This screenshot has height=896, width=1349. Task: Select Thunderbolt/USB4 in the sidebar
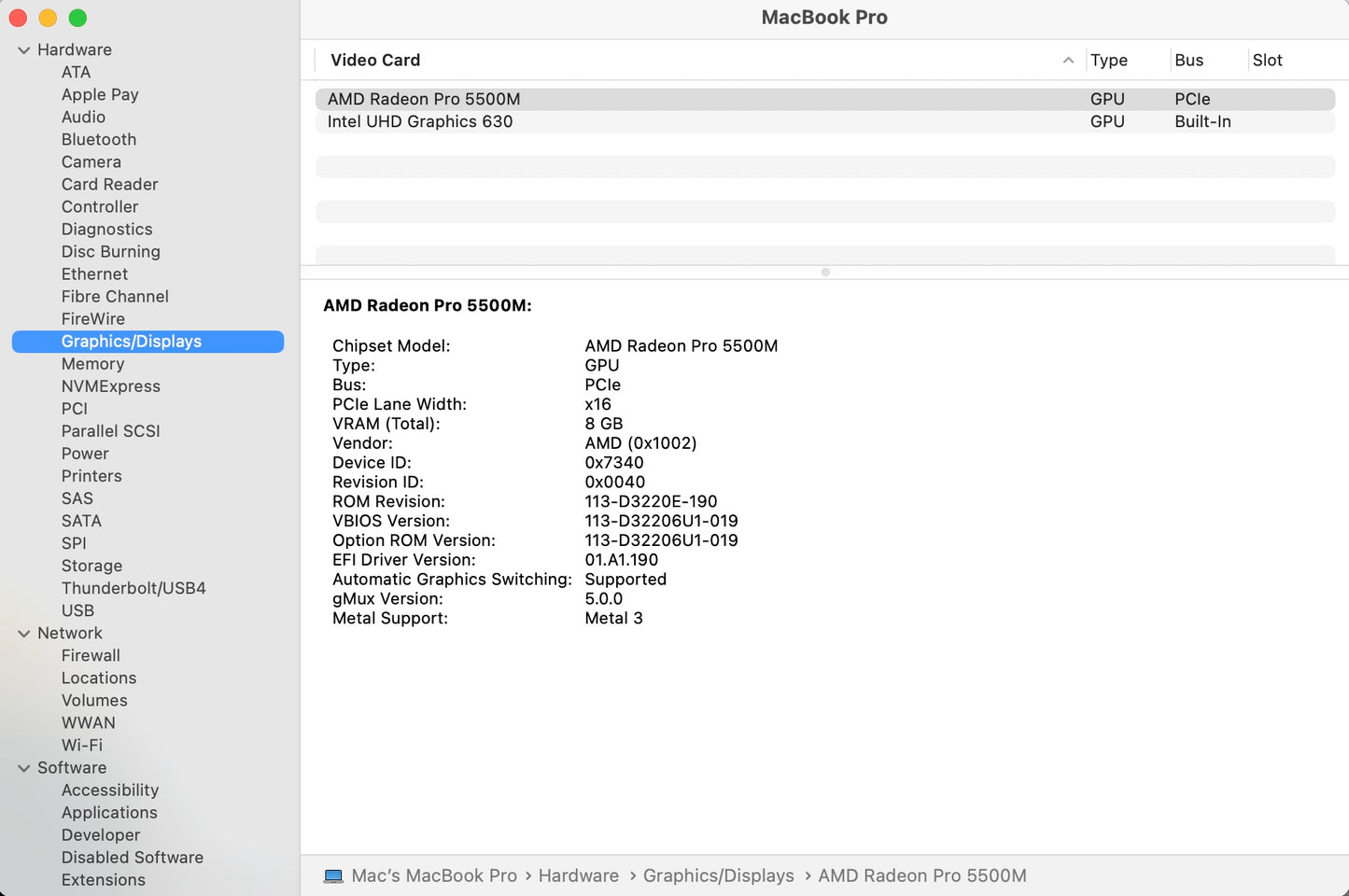click(133, 588)
